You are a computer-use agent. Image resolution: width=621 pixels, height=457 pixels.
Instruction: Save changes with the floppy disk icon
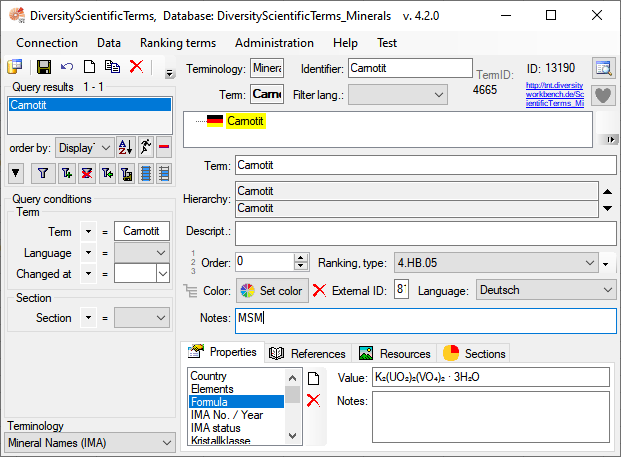[x=44, y=67]
